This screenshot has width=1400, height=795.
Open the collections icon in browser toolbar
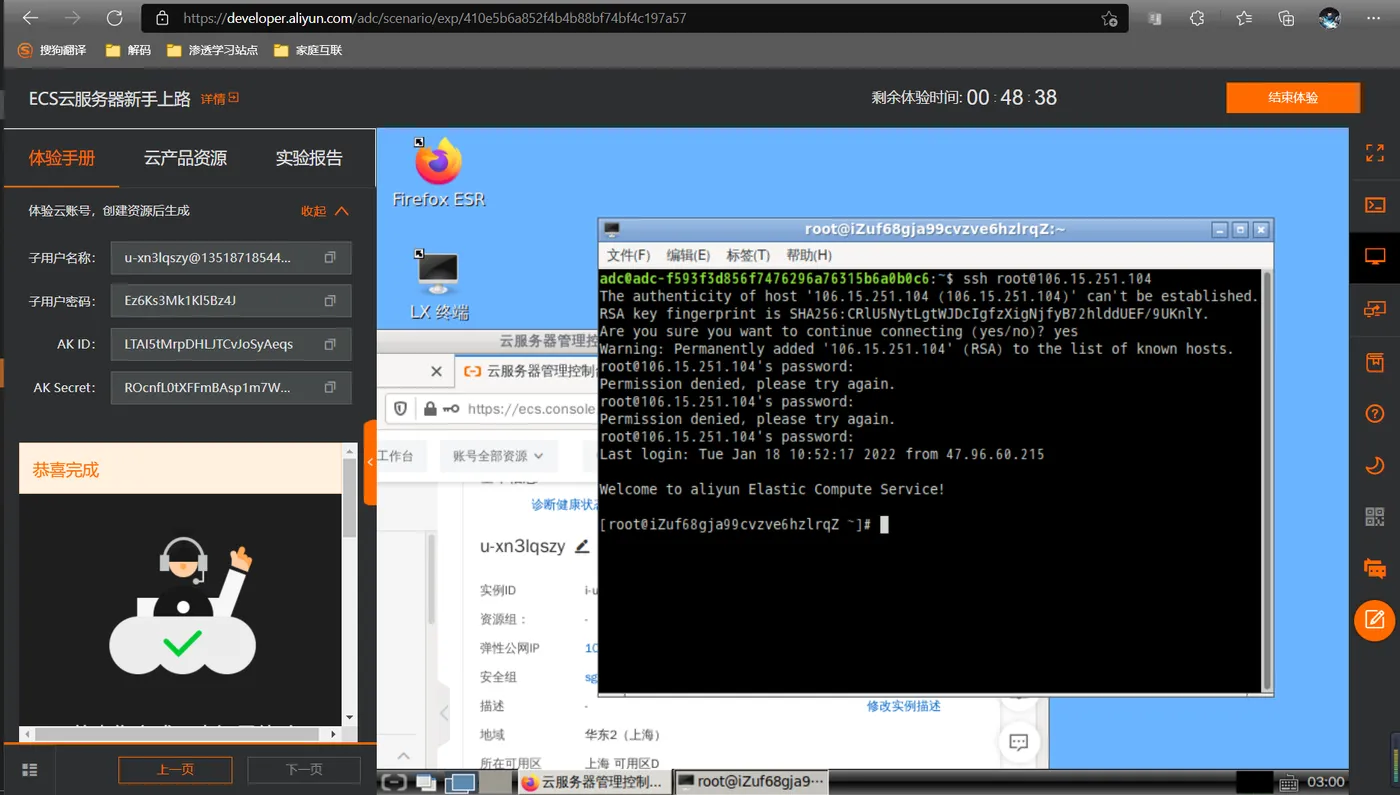point(1286,18)
